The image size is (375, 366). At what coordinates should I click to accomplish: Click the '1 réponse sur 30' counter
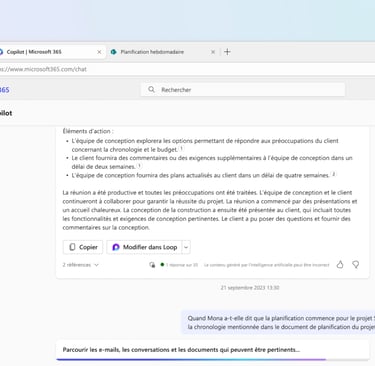click(182, 265)
